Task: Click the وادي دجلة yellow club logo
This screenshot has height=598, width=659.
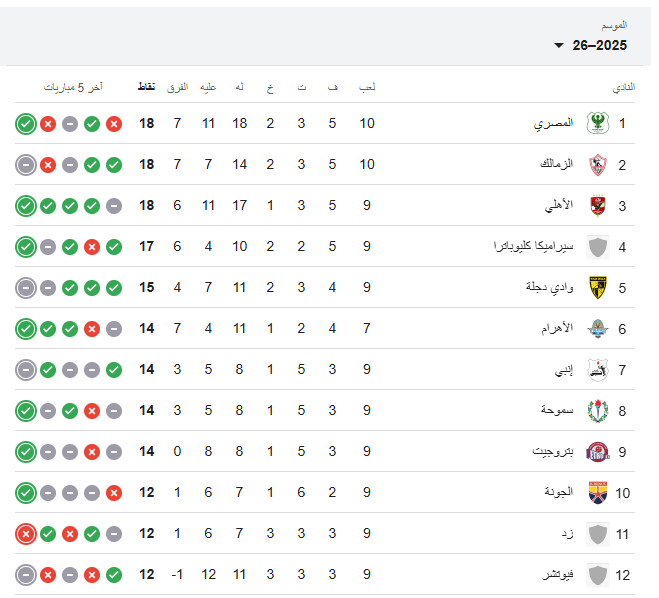Action: click(x=598, y=288)
